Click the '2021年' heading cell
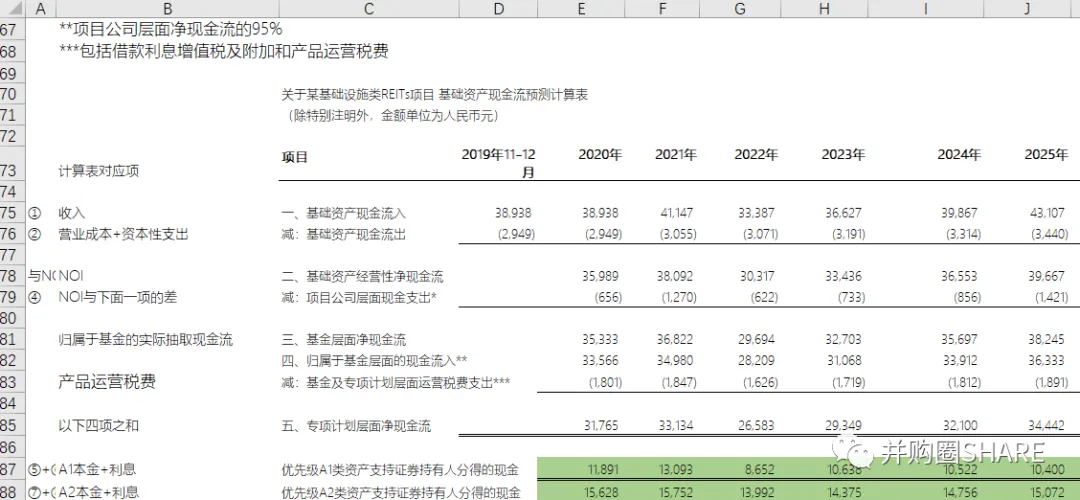1080x500 pixels. click(676, 156)
